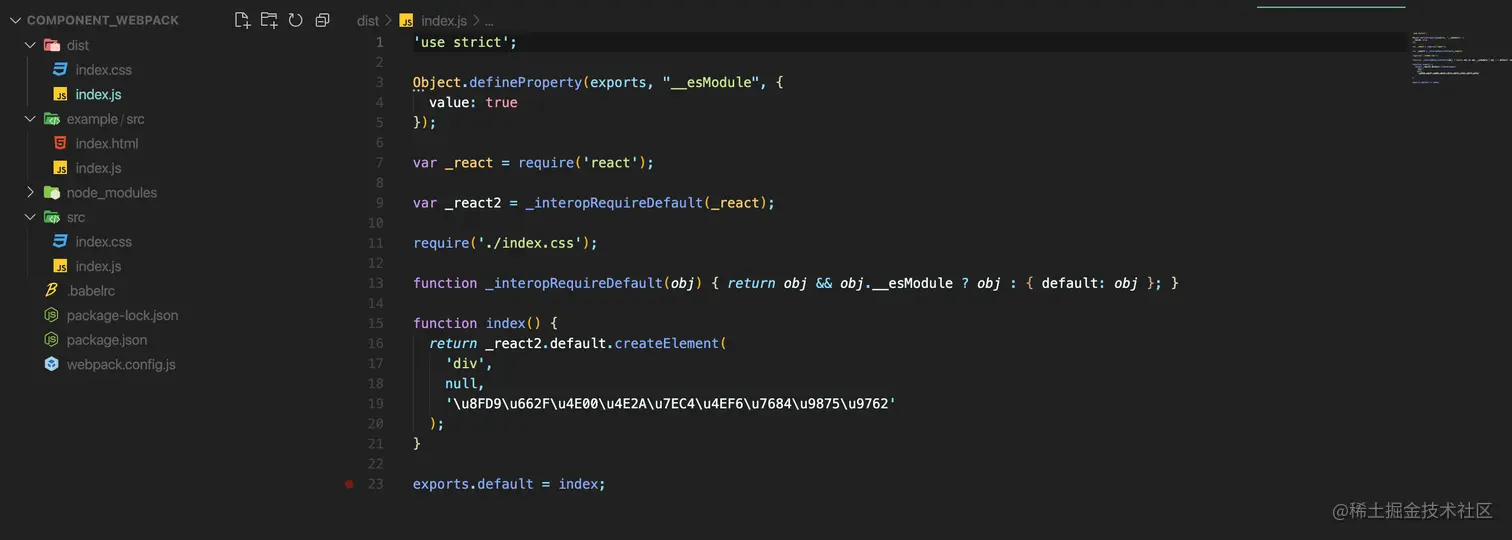The width and height of the screenshot is (1512, 540).
Task: Click the 'div' string on line 17
Action: (465, 363)
